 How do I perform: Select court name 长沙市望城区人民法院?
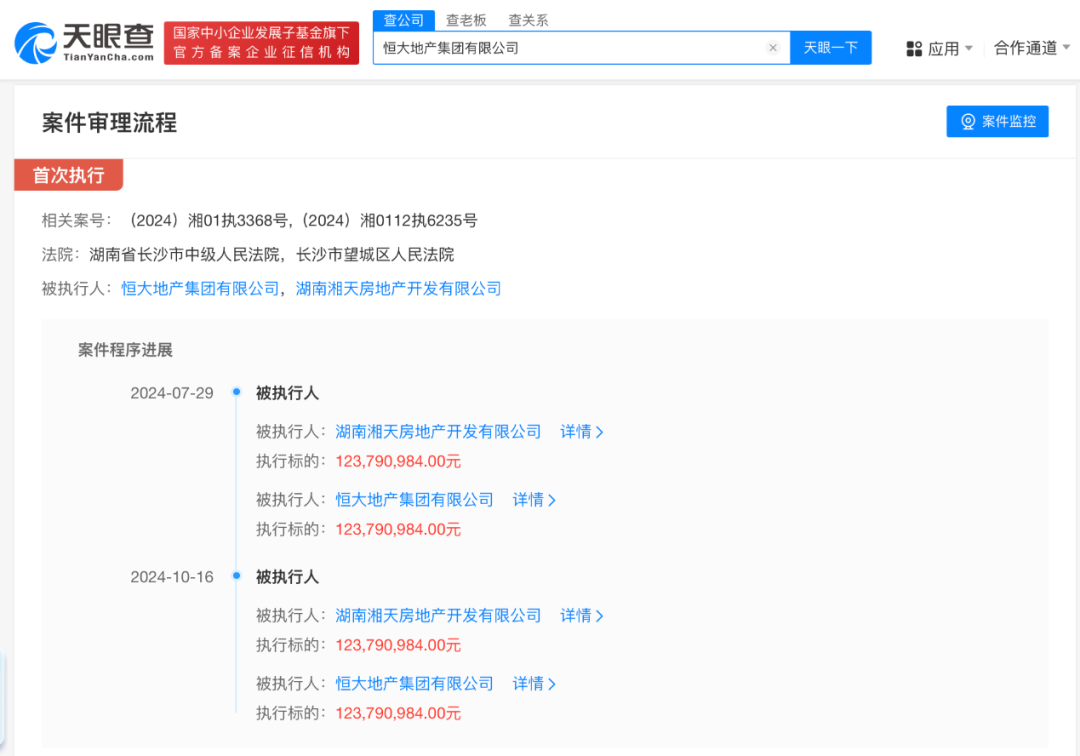pyautogui.click(x=375, y=255)
